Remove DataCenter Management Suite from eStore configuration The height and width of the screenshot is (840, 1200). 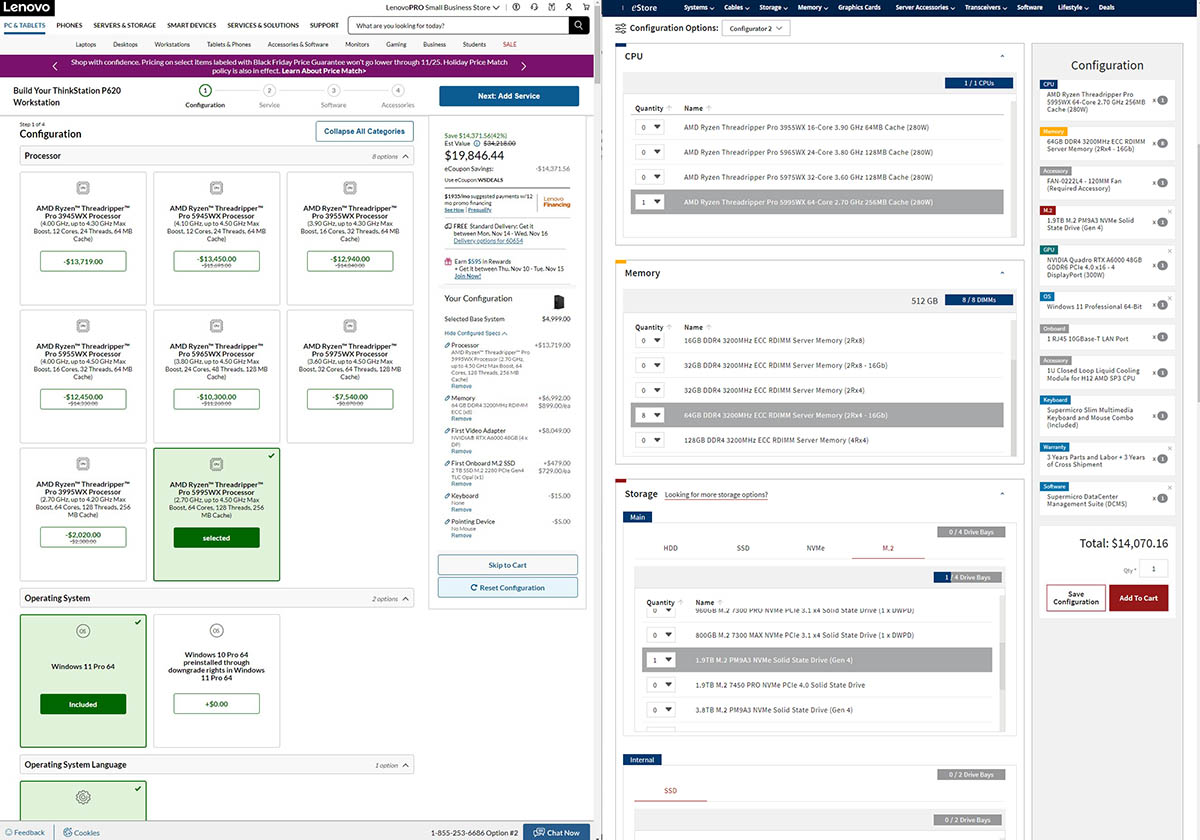[1169, 486]
